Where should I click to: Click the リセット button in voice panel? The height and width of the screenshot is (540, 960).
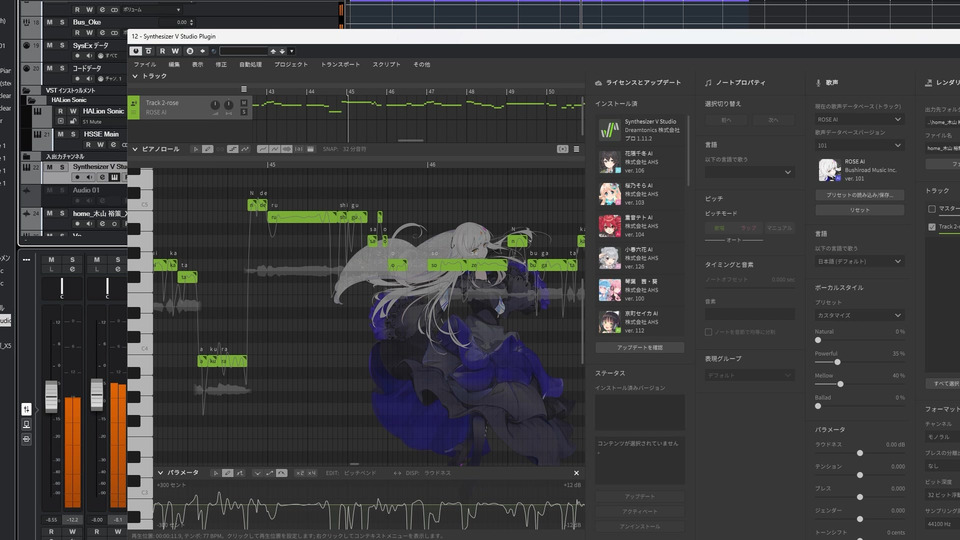pos(860,210)
